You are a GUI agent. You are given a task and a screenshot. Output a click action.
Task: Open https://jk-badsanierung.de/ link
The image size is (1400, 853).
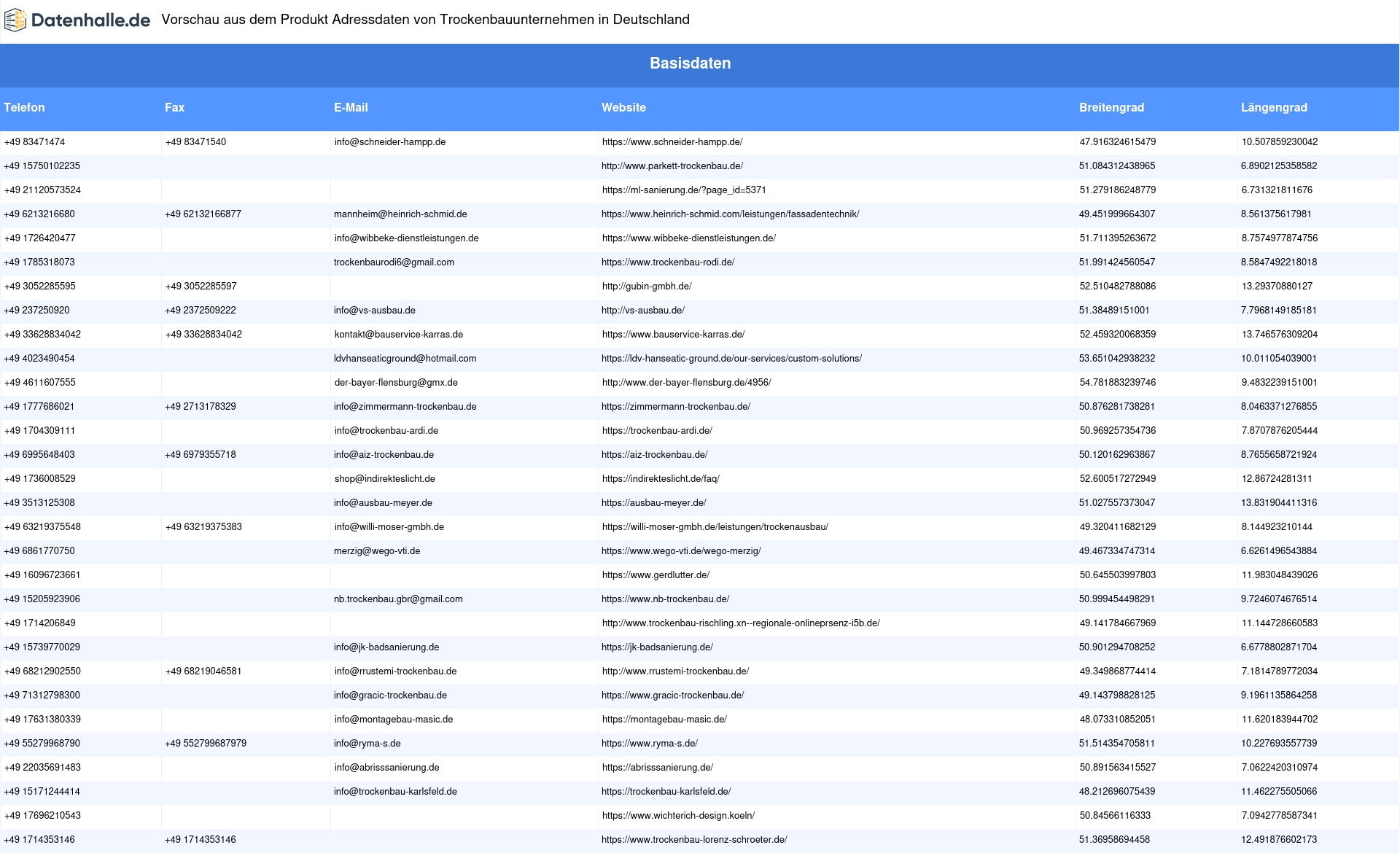pyautogui.click(x=657, y=647)
